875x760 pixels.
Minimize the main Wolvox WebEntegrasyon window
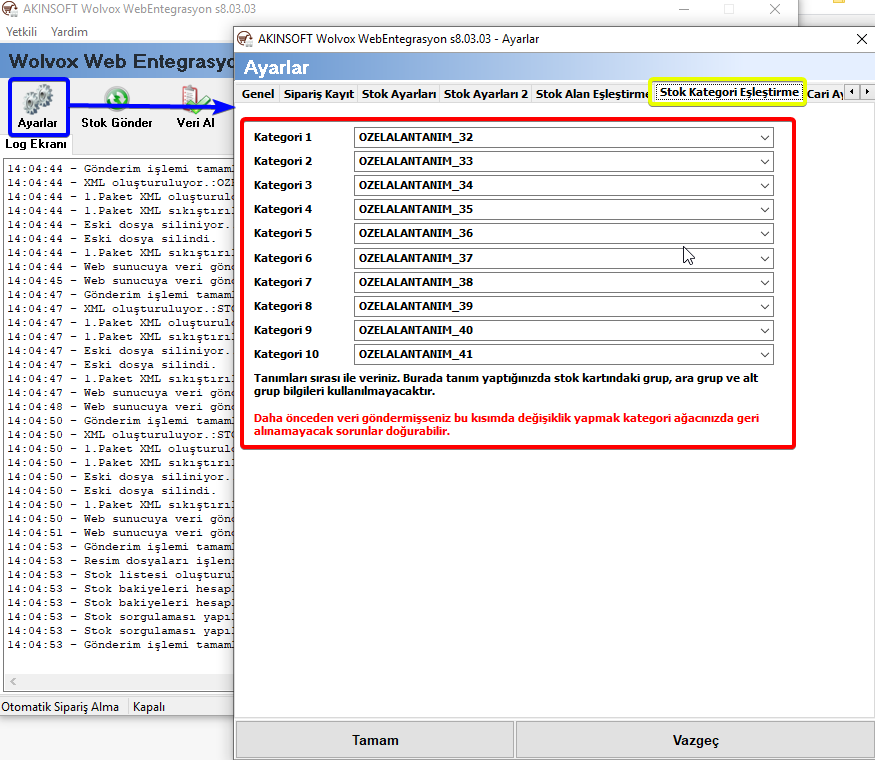coord(684,9)
